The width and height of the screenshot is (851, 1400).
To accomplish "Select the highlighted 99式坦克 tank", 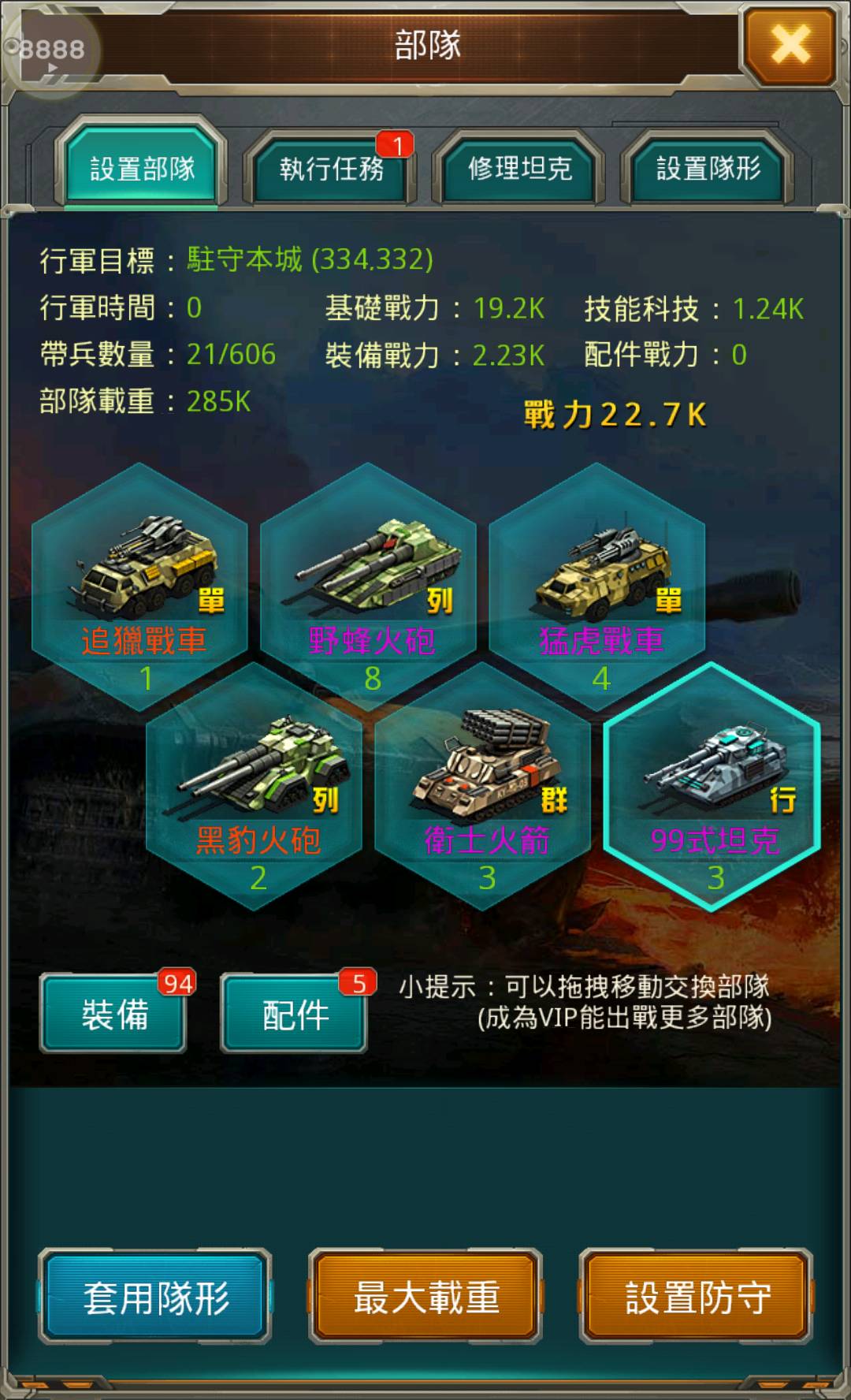I will [x=712, y=786].
